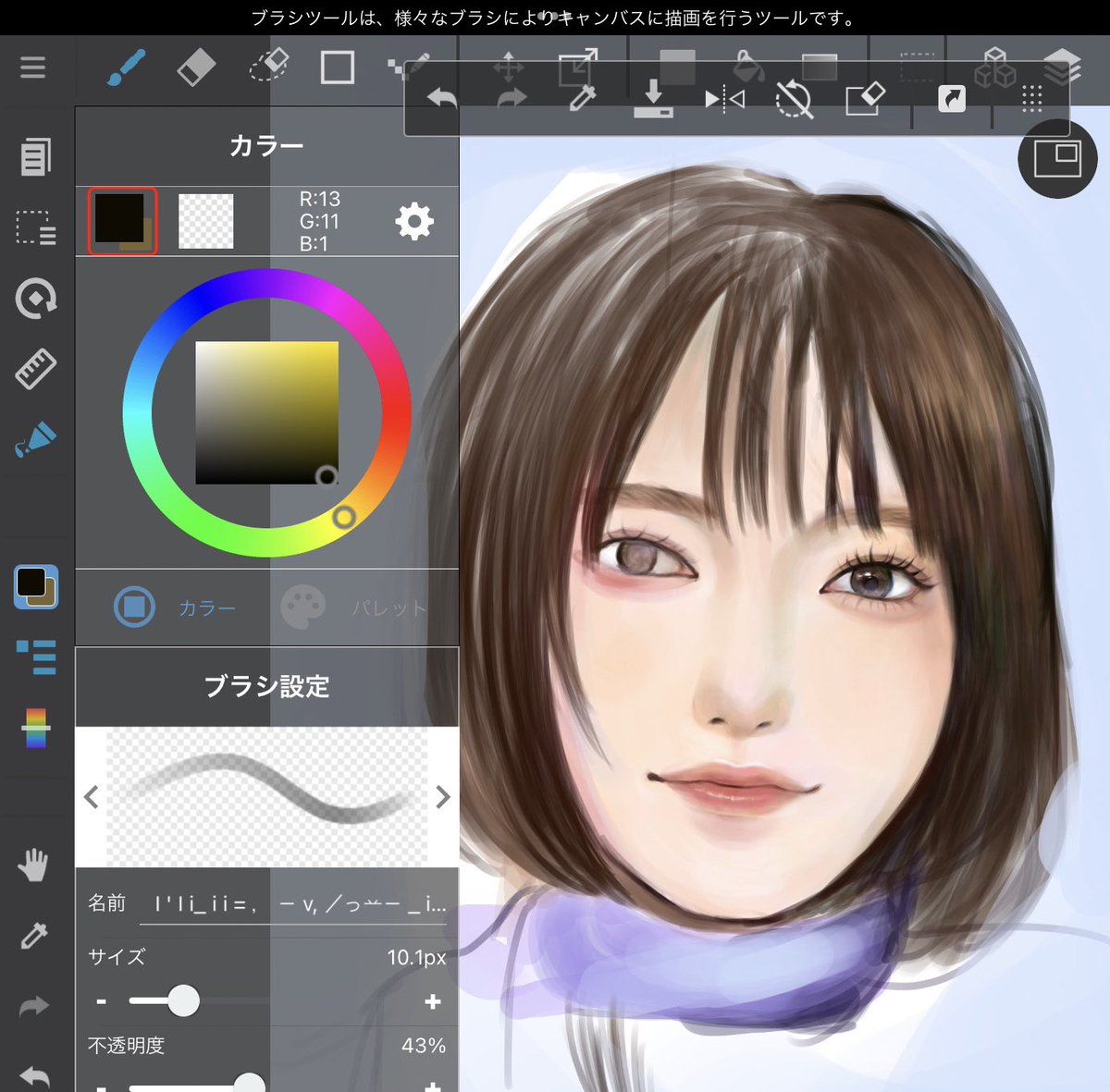Tap the R:13 G:11 B:1 readout

pos(319,222)
